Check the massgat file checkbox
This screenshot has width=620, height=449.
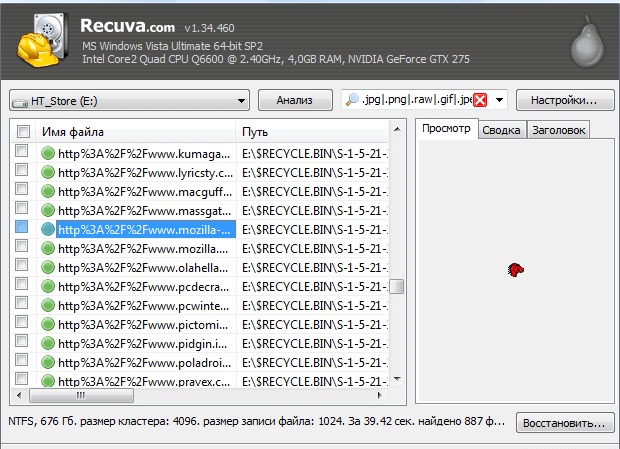[x=21, y=208]
